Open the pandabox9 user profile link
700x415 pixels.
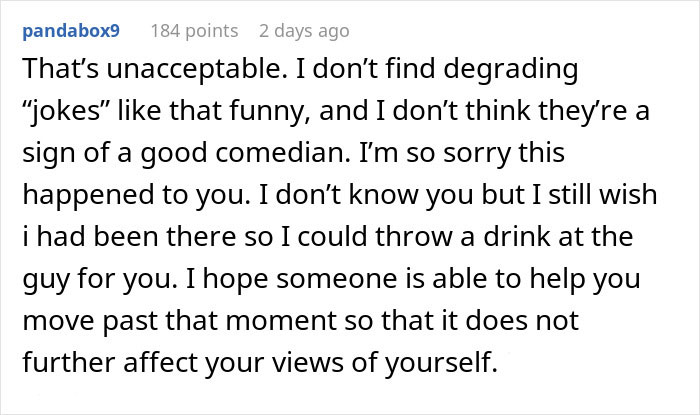click(70, 30)
